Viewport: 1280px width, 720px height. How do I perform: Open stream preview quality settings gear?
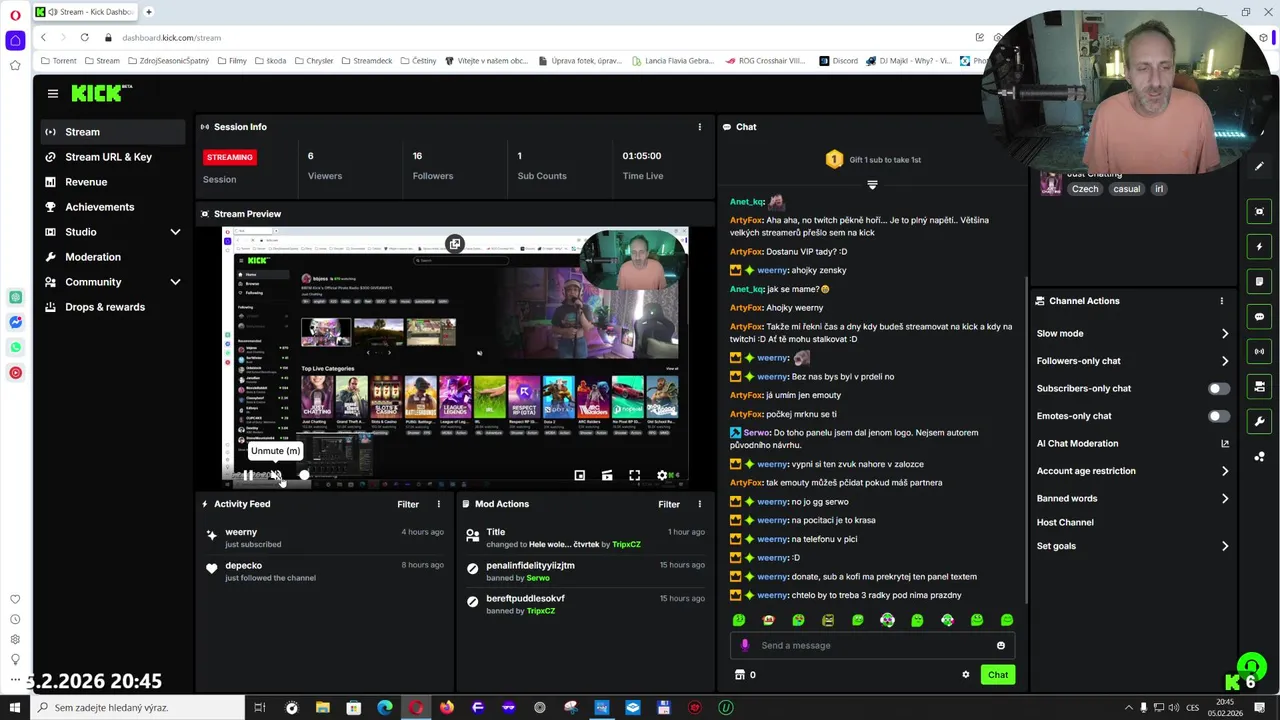pos(661,476)
